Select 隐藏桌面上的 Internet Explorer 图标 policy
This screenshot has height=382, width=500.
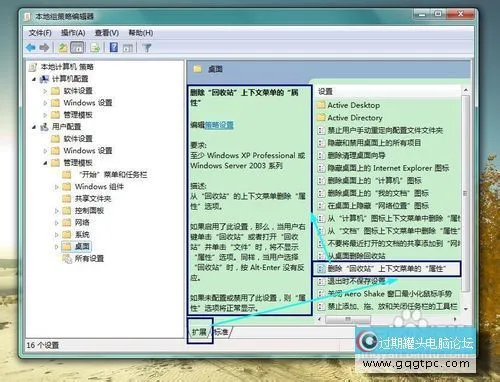tap(388, 168)
